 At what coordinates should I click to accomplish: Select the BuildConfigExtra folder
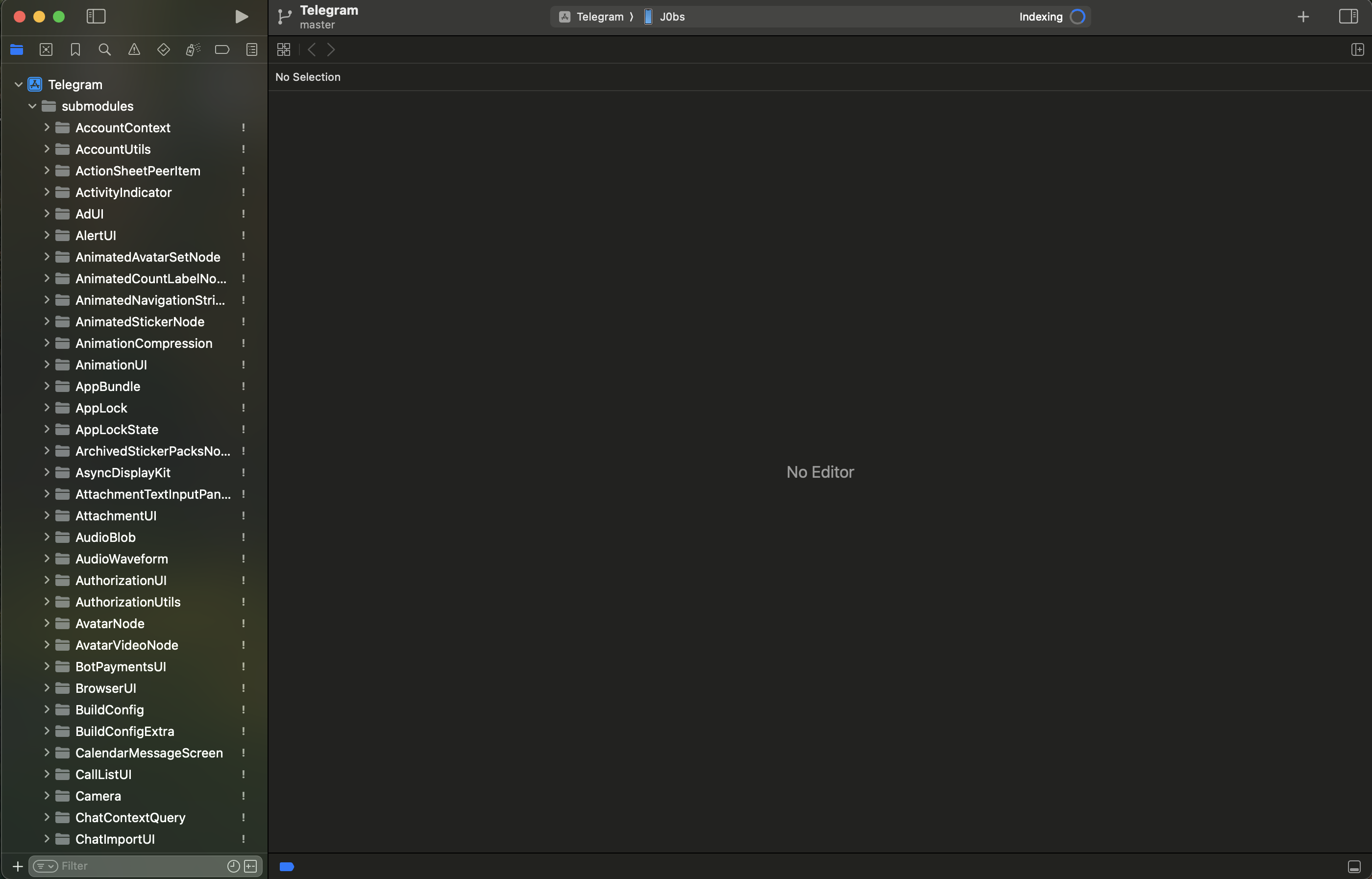134,731
